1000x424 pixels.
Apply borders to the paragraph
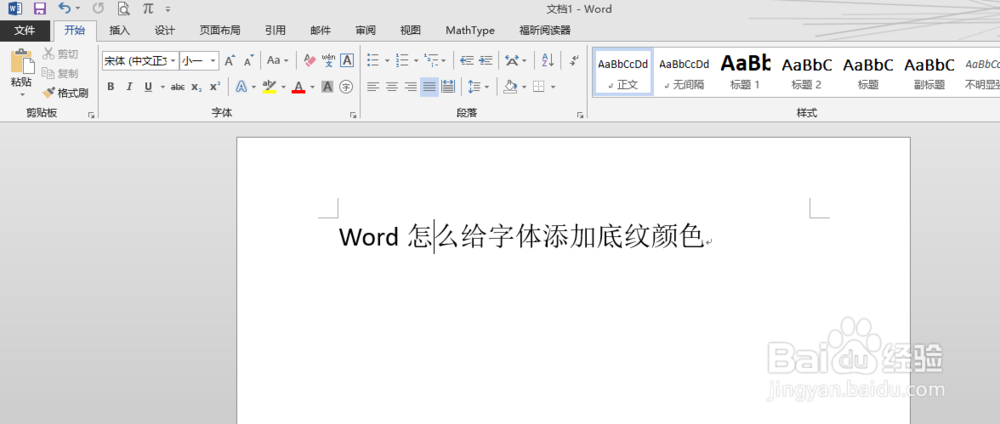(539, 87)
